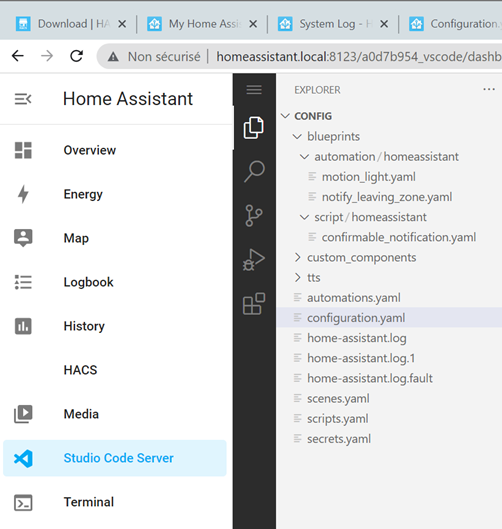Open VS Code hamburger menu
Image resolution: width=502 pixels, height=529 pixels.
[254, 90]
